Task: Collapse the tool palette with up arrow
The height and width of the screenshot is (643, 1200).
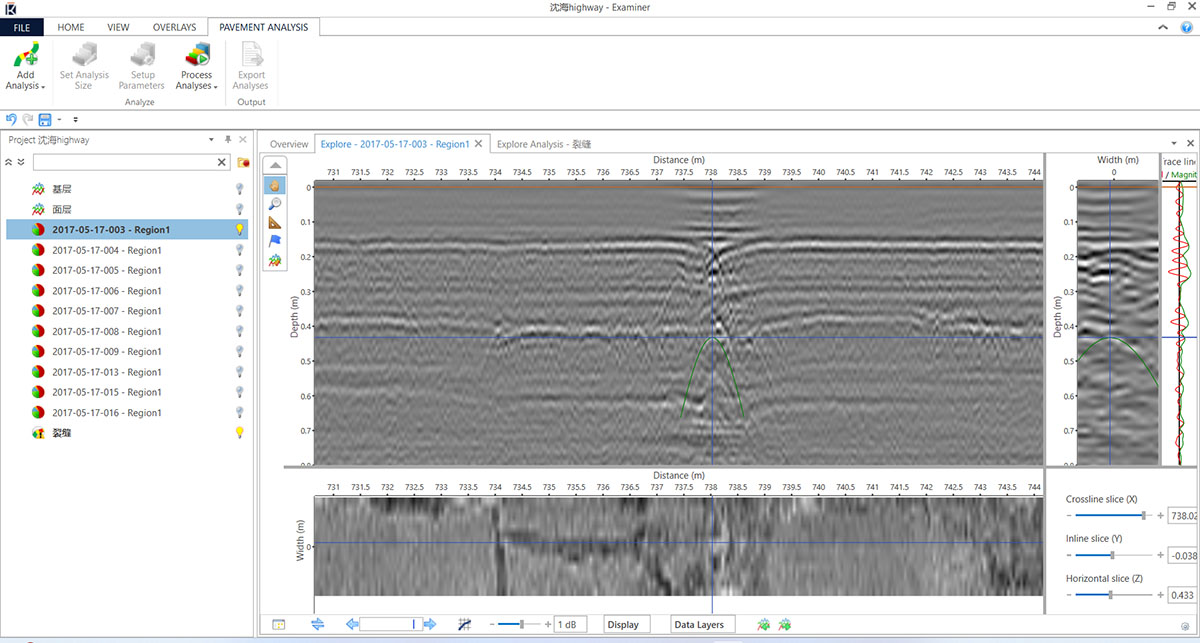Action: pos(275,166)
